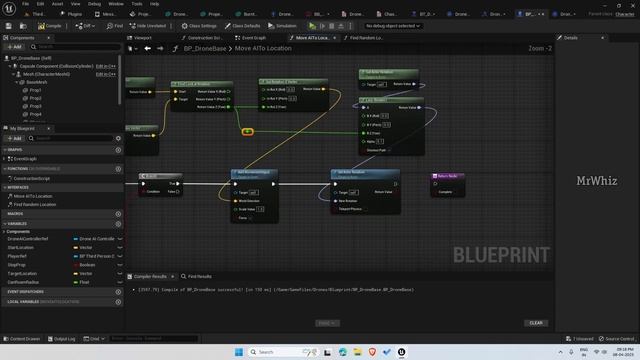Add new macro with MACROS plus icon
640x360 pixels.
click(x=118, y=214)
